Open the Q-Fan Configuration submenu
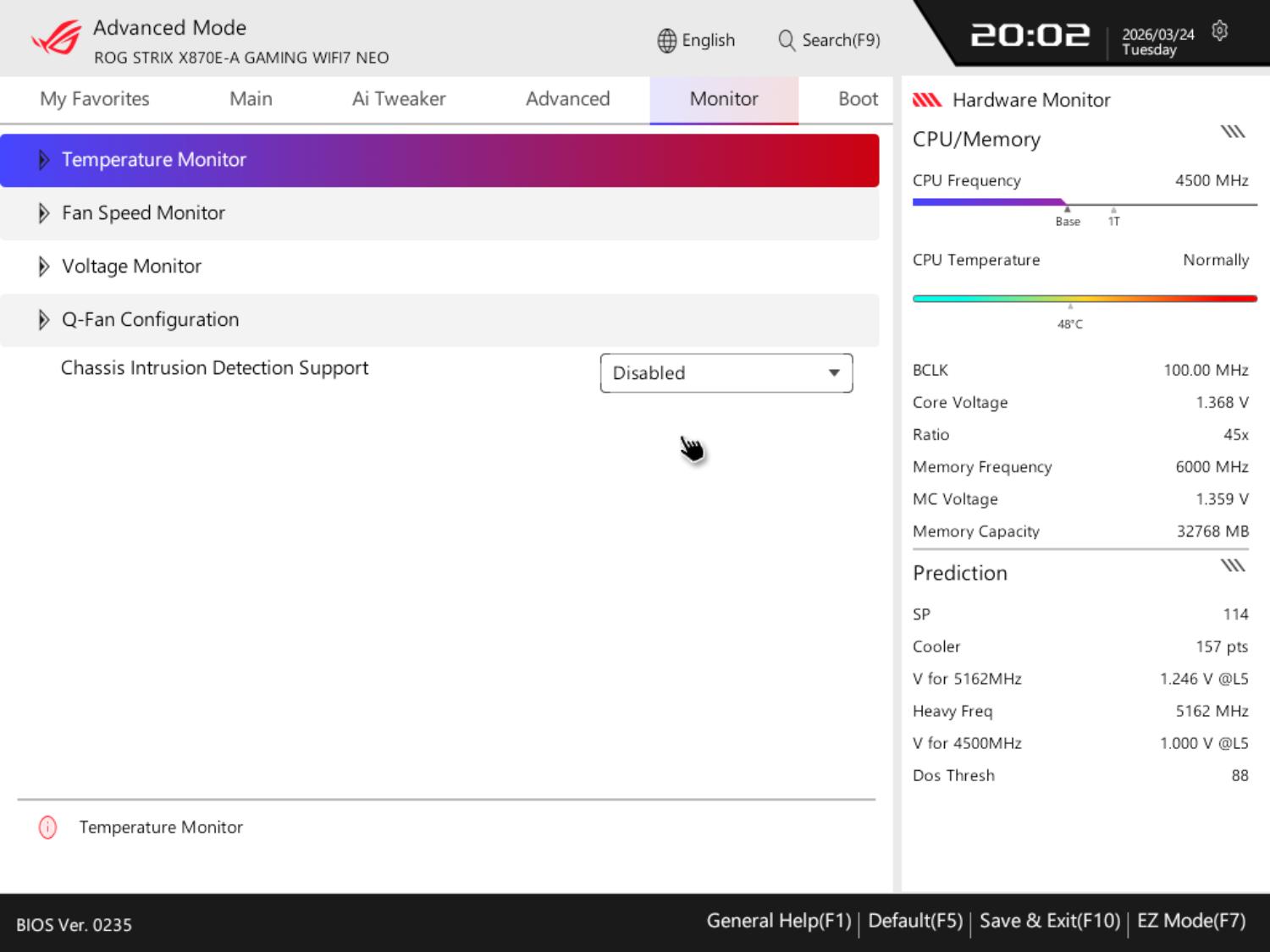Image resolution: width=1270 pixels, height=952 pixels. click(x=150, y=320)
